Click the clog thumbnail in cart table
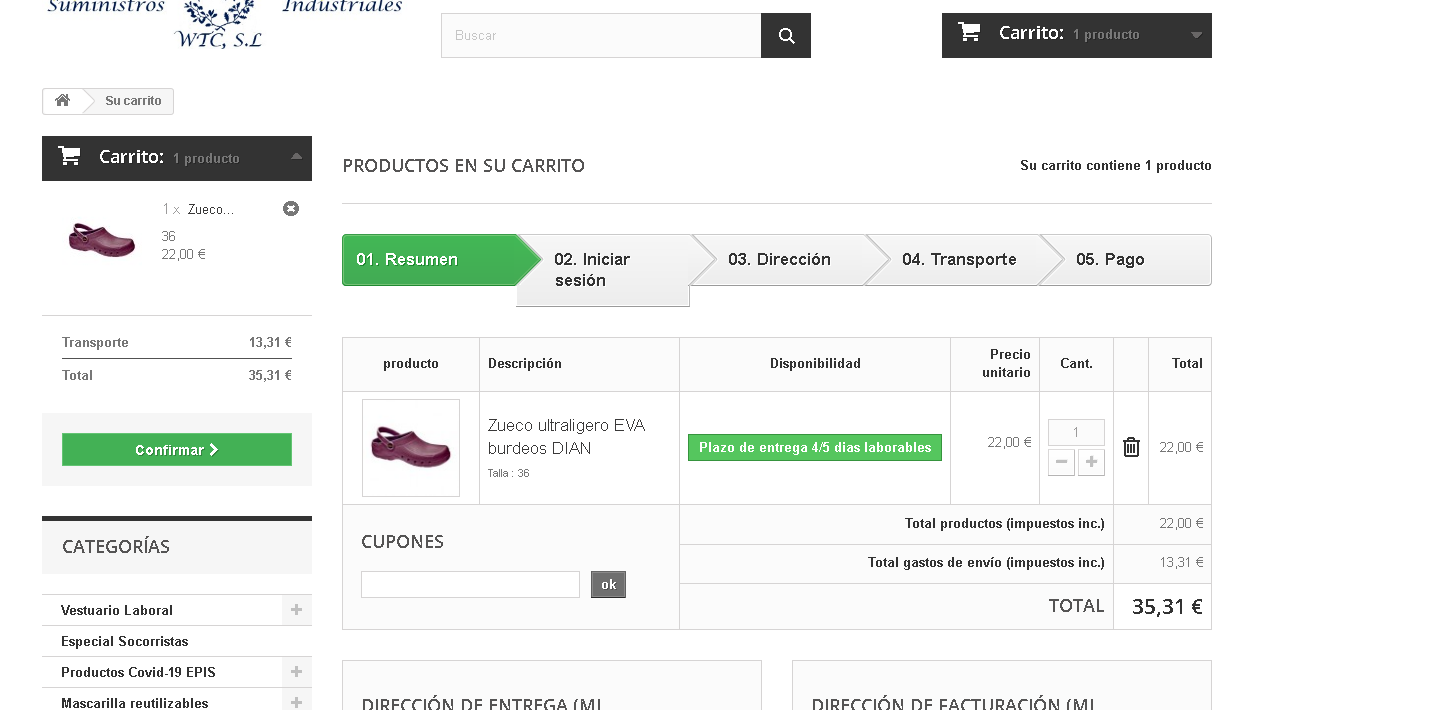 click(411, 447)
